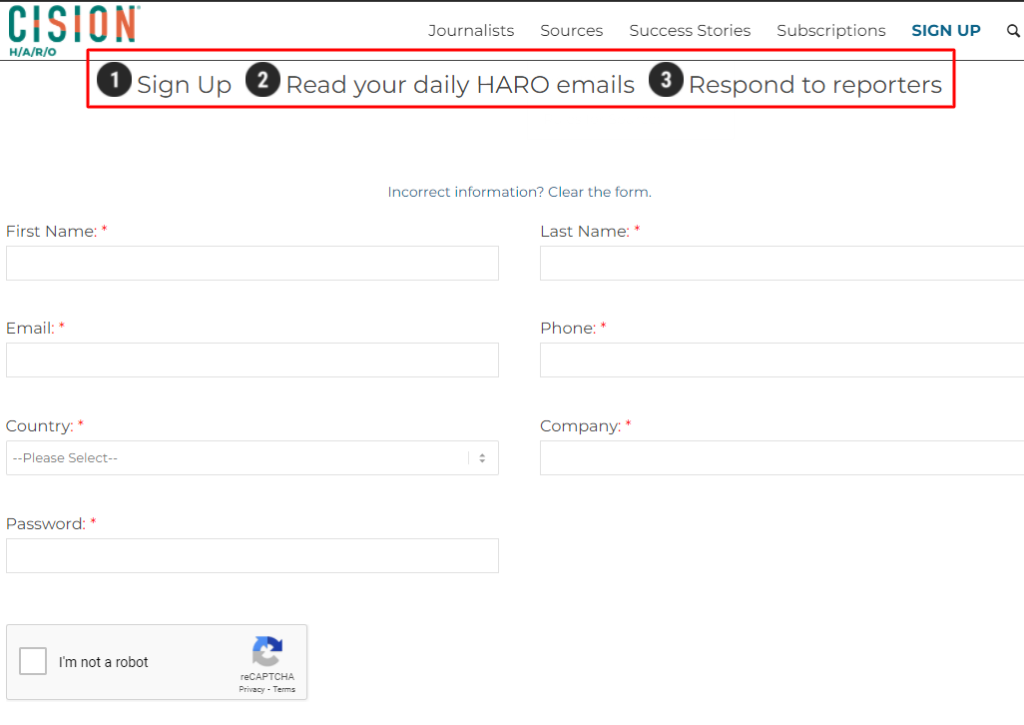The image size is (1024, 725).
Task: Select the Company input box
Action: pos(782,458)
